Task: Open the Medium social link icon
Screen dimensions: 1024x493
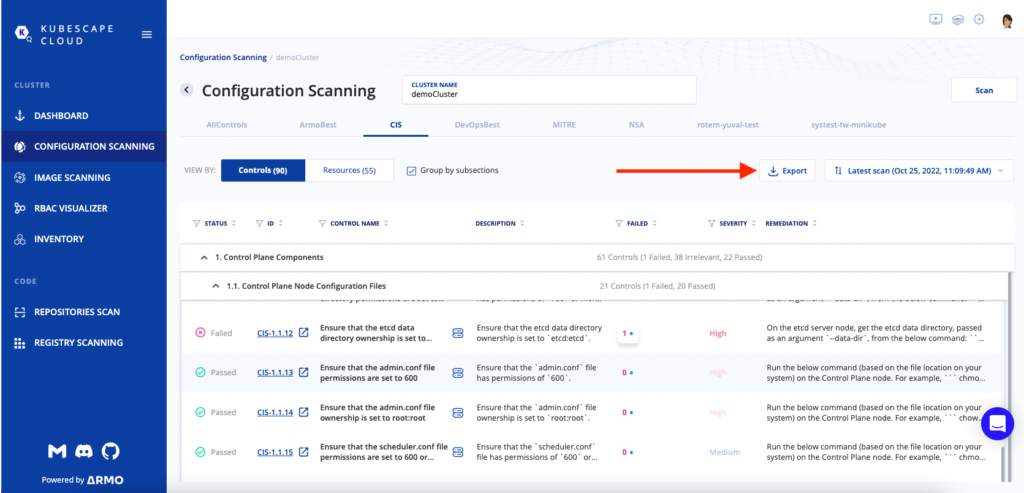Action: click(x=57, y=451)
